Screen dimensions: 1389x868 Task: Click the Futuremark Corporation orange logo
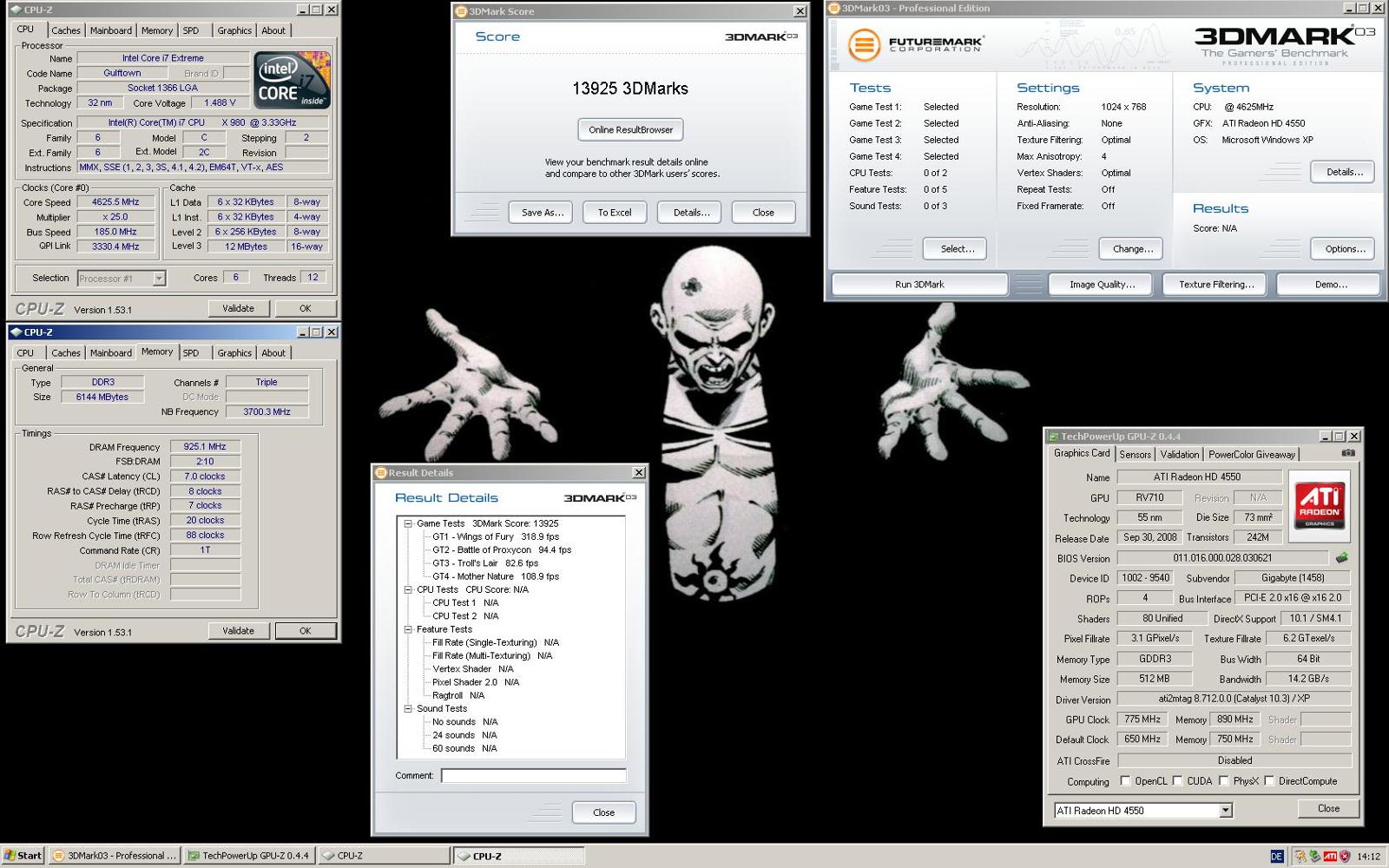tap(864, 44)
